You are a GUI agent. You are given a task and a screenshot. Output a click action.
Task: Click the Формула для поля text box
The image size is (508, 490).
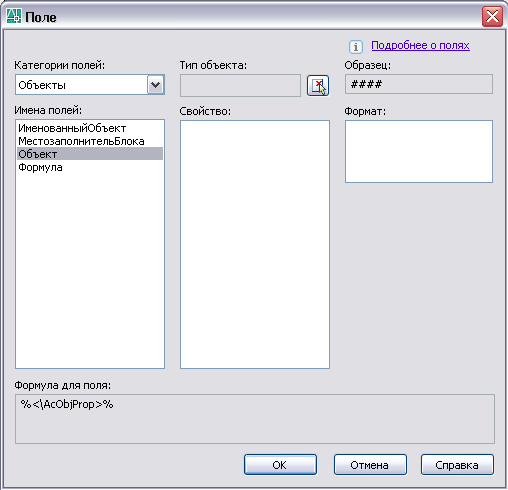pyautogui.click(x=255, y=419)
